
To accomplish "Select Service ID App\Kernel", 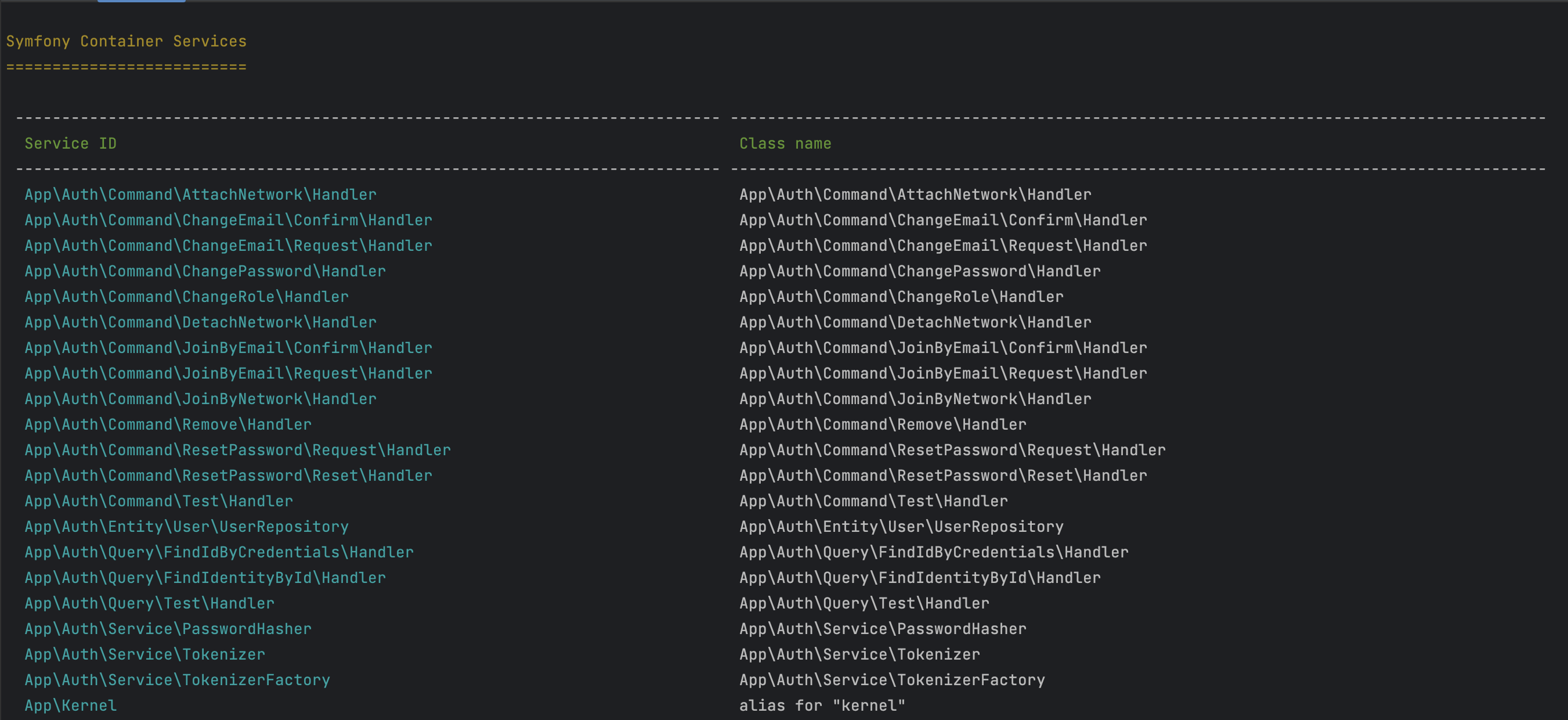I will click(x=71, y=707).
